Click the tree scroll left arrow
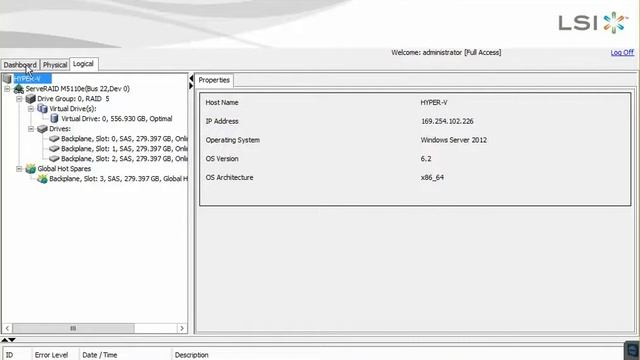 point(7,328)
